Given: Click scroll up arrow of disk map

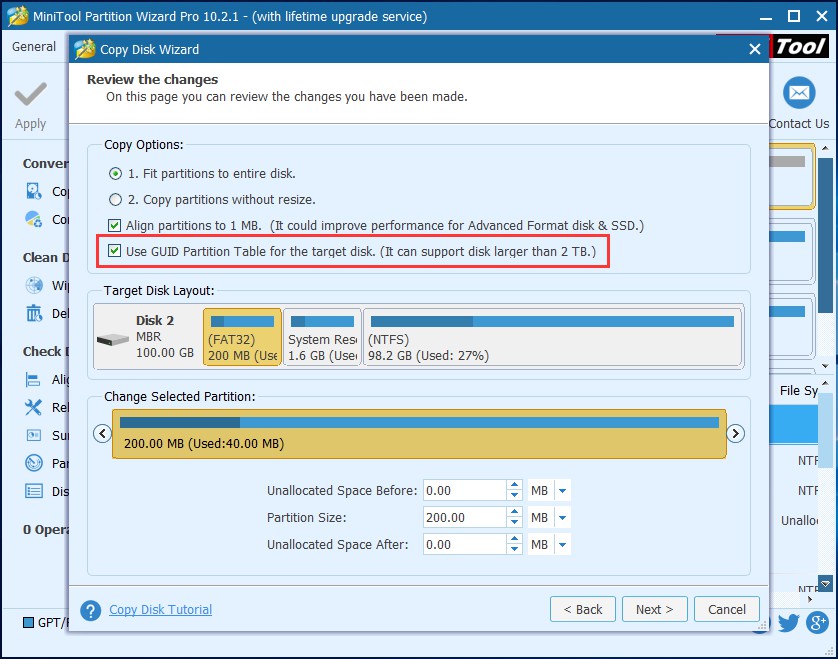Looking at the screenshot, I should pyautogui.click(x=825, y=148).
